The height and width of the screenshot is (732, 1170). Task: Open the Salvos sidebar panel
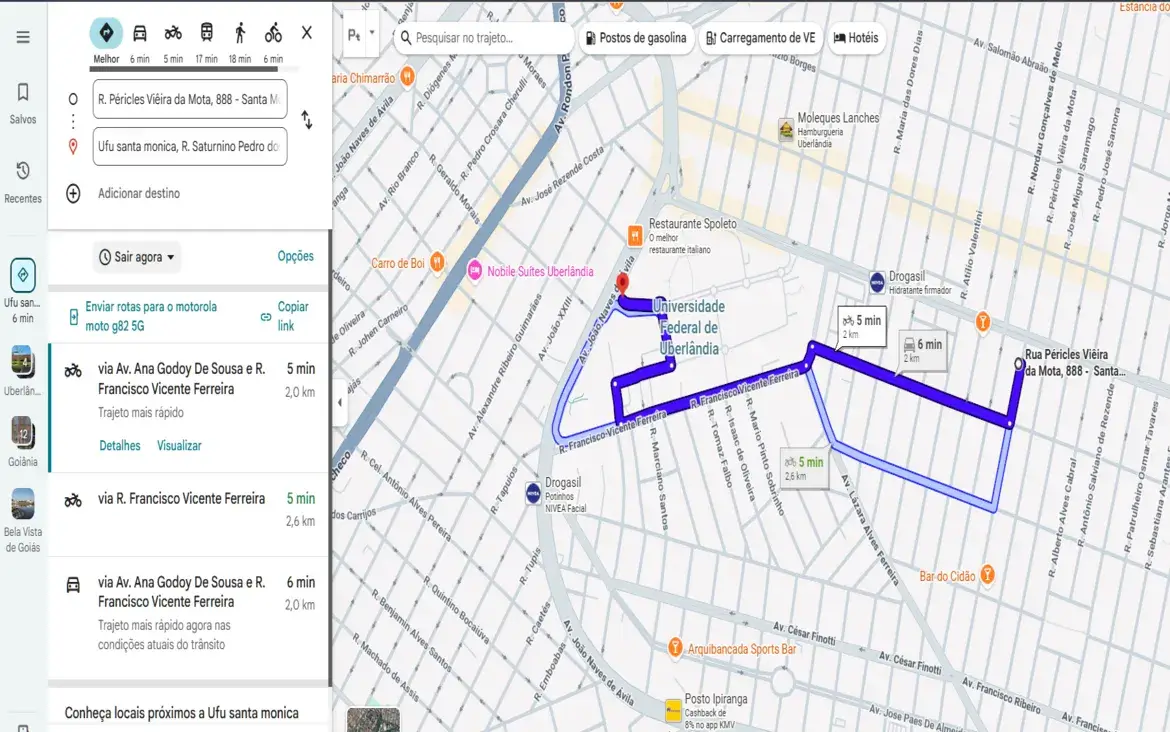coord(21,95)
